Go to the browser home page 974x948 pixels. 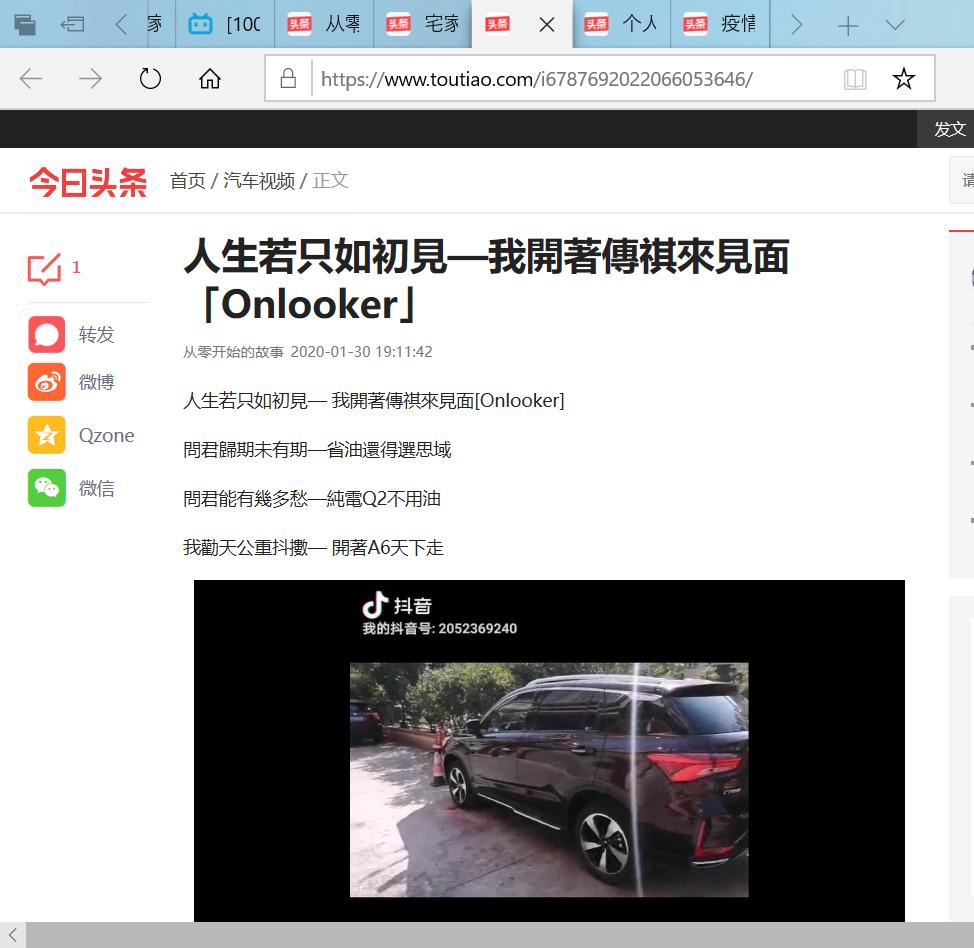click(209, 78)
